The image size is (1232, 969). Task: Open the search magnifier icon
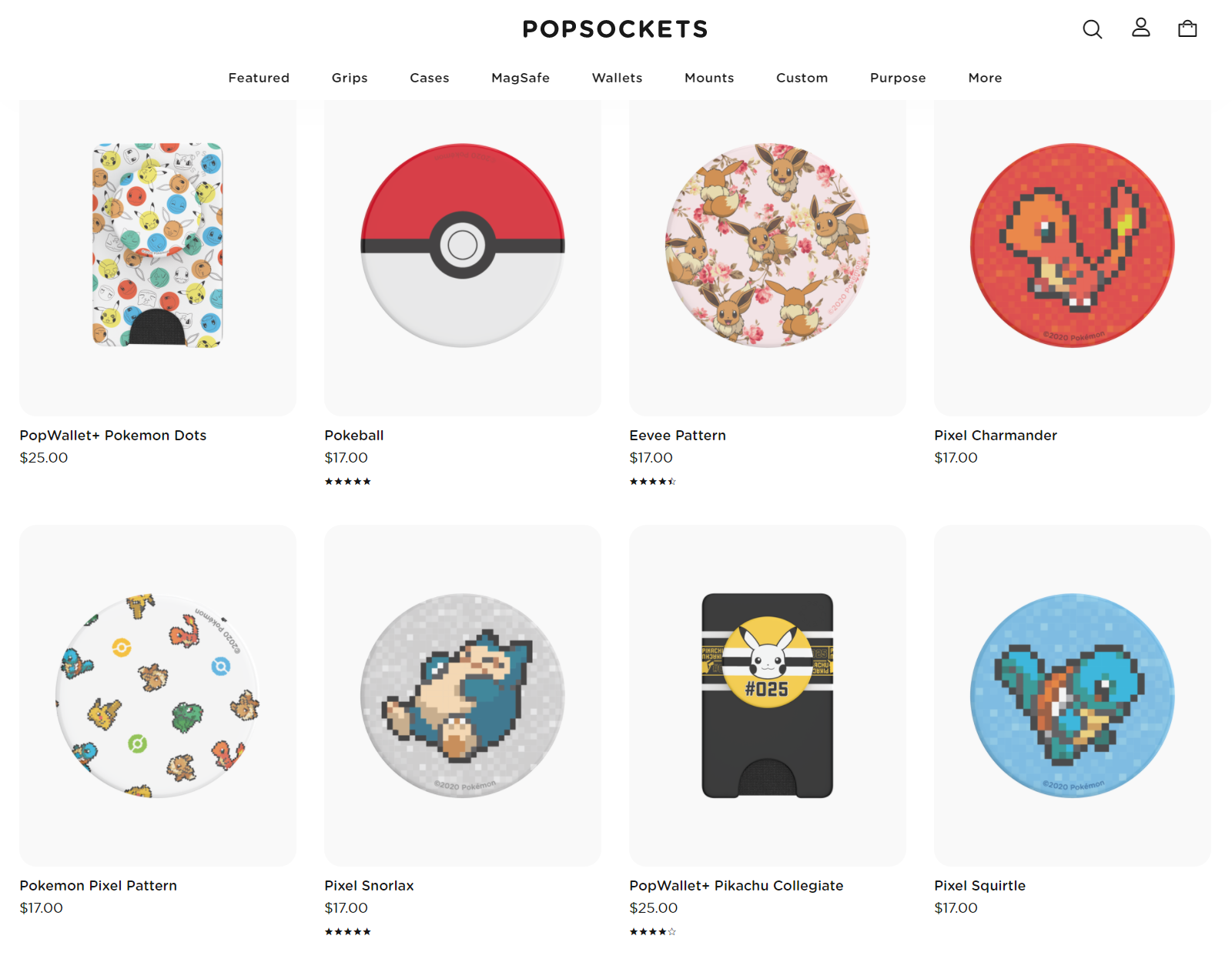(1092, 29)
